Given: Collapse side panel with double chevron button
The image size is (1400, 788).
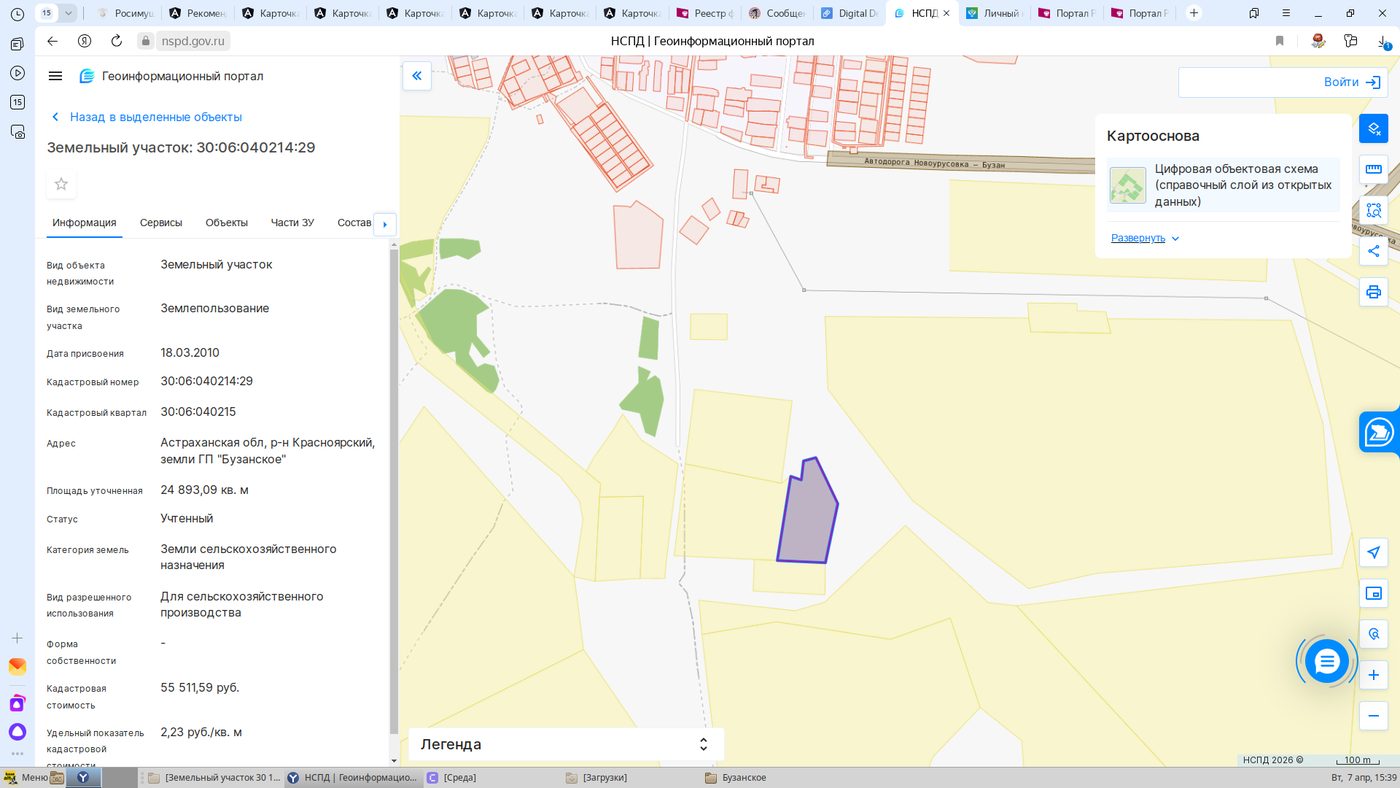Looking at the screenshot, I should coord(417,75).
